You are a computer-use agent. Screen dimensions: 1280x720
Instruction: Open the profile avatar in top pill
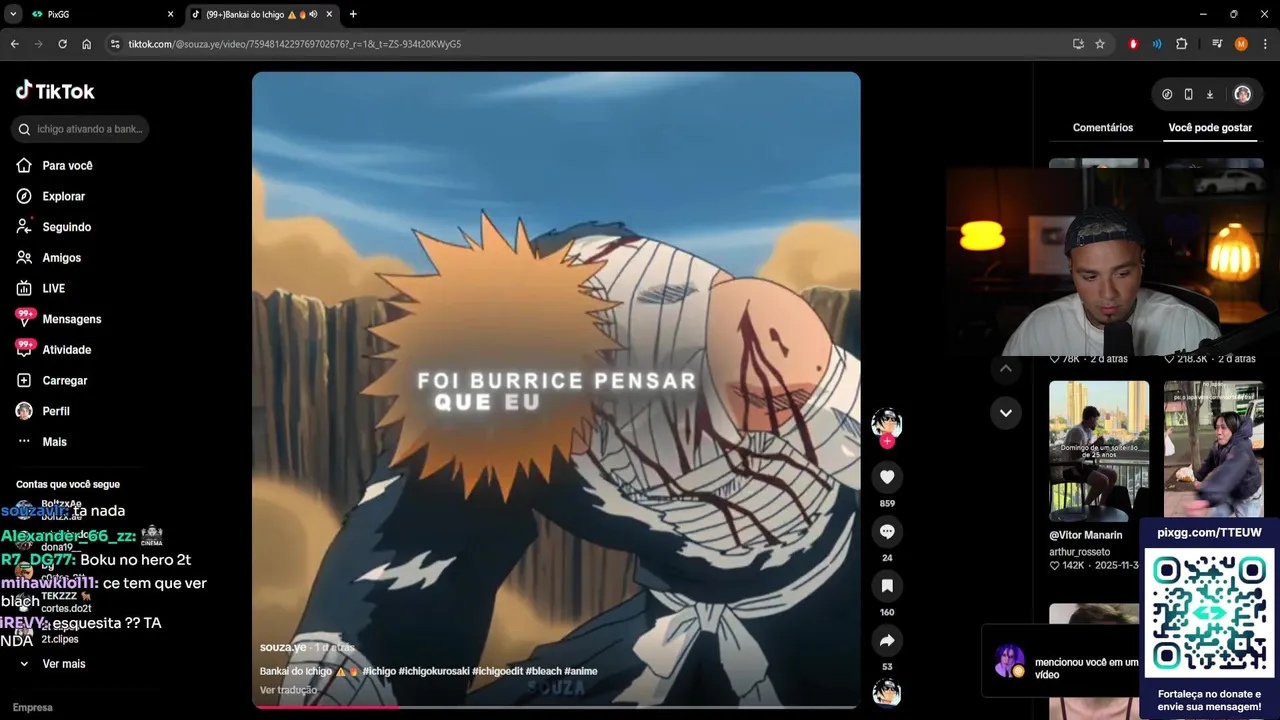[1242, 94]
